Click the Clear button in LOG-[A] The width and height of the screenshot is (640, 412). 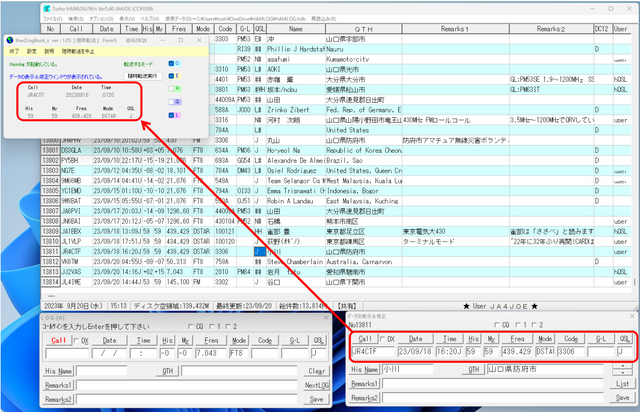316,371
